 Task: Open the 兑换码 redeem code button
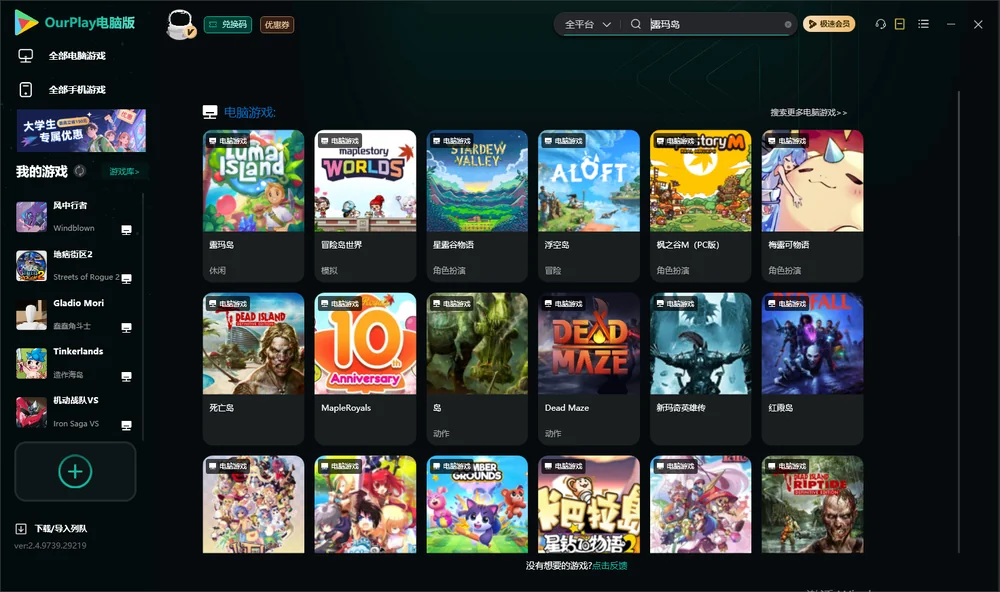coord(228,24)
